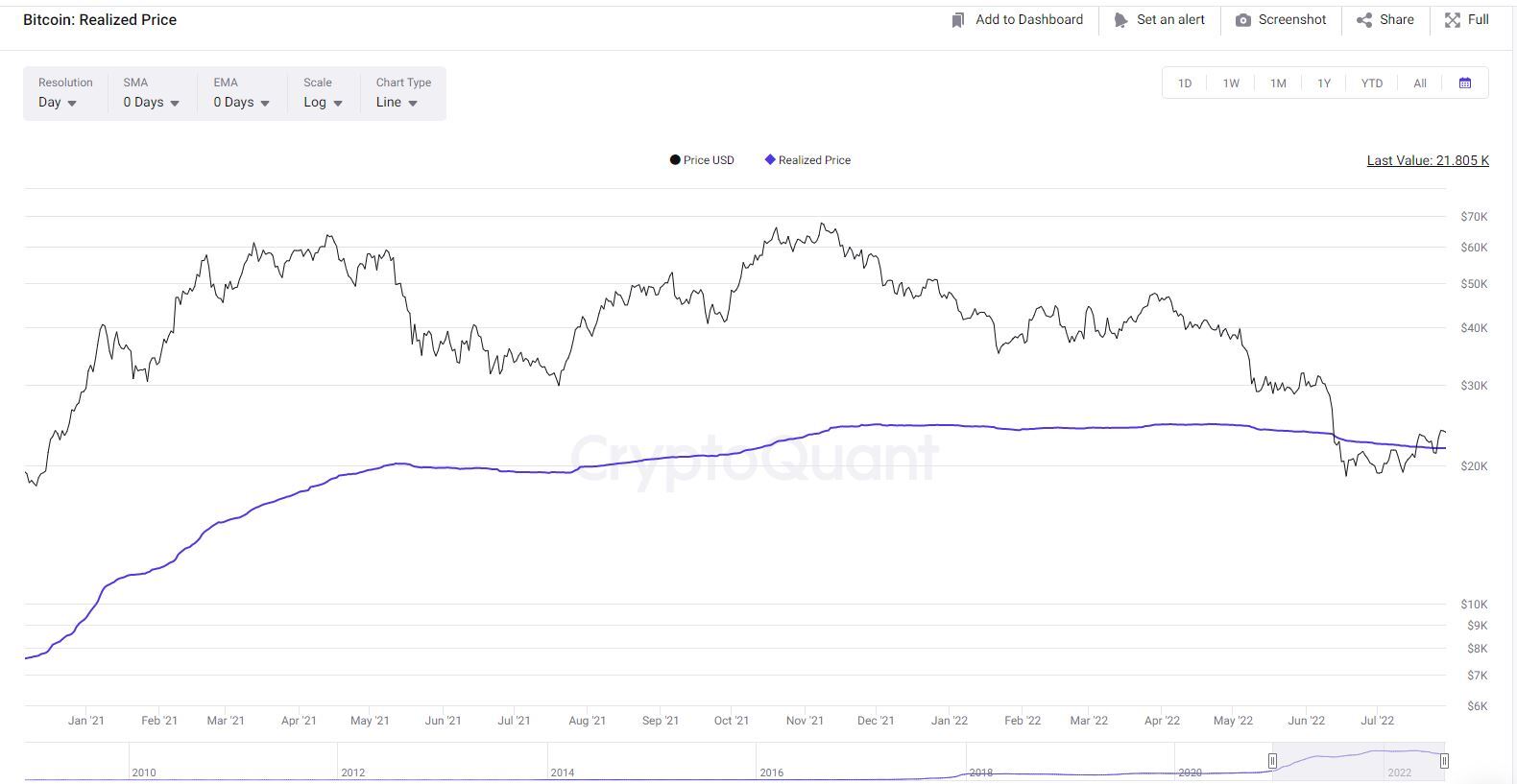Click the right handle of range navigator
The height and width of the screenshot is (784, 1517).
click(x=1443, y=761)
